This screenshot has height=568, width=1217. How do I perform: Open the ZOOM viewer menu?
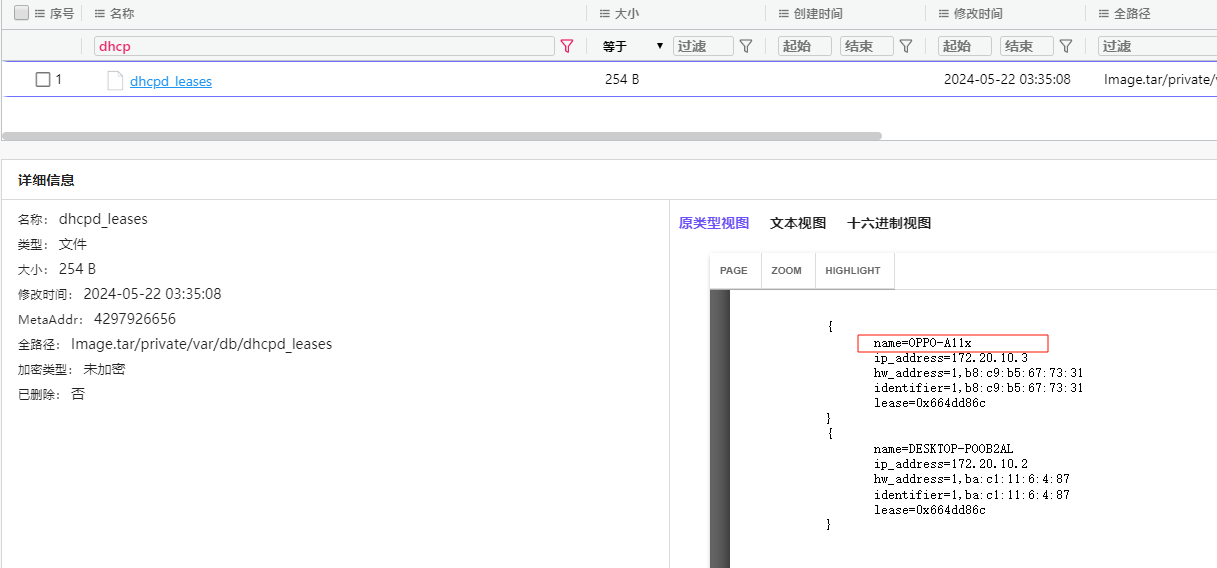point(787,271)
